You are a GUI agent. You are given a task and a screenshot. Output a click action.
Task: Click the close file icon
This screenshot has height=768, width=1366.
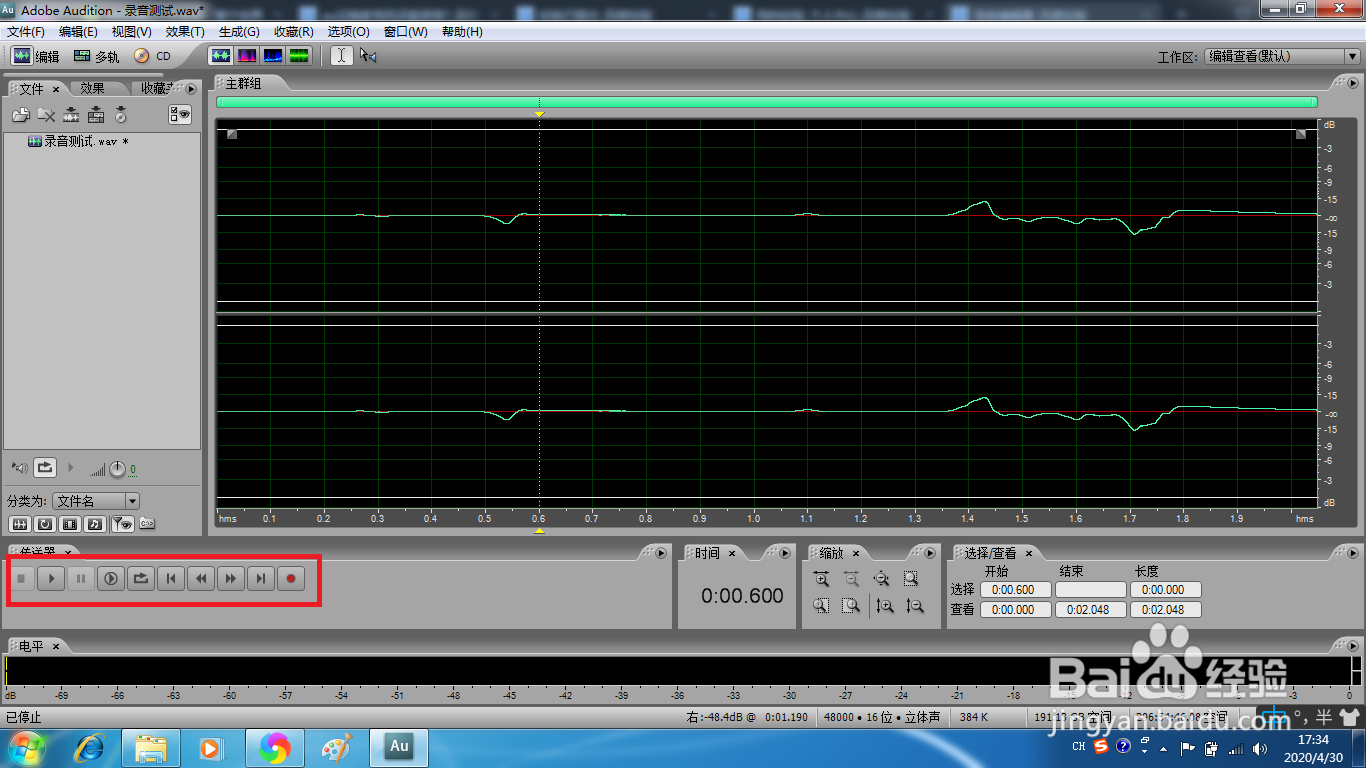pyautogui.click(x=46, y=115)
